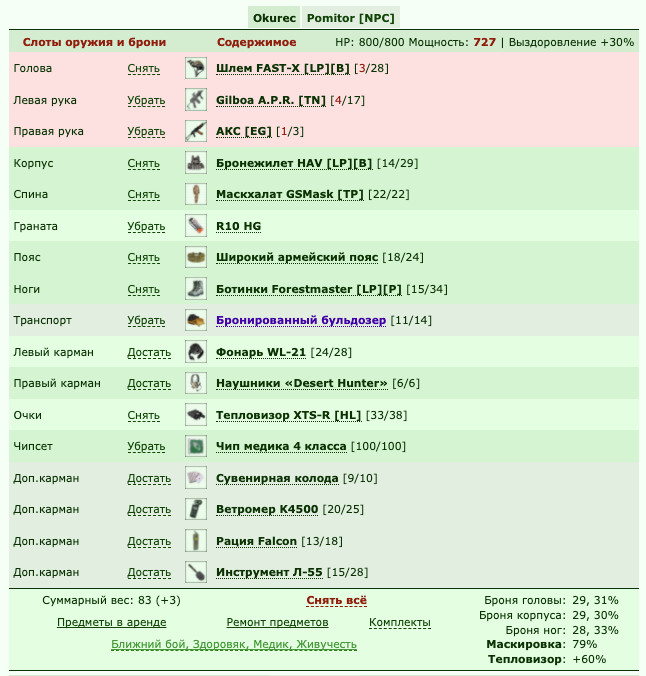Open the Gilboa A.P.R. [TN] link
This screenshot has width=646, height=676.
pos(271,100)
